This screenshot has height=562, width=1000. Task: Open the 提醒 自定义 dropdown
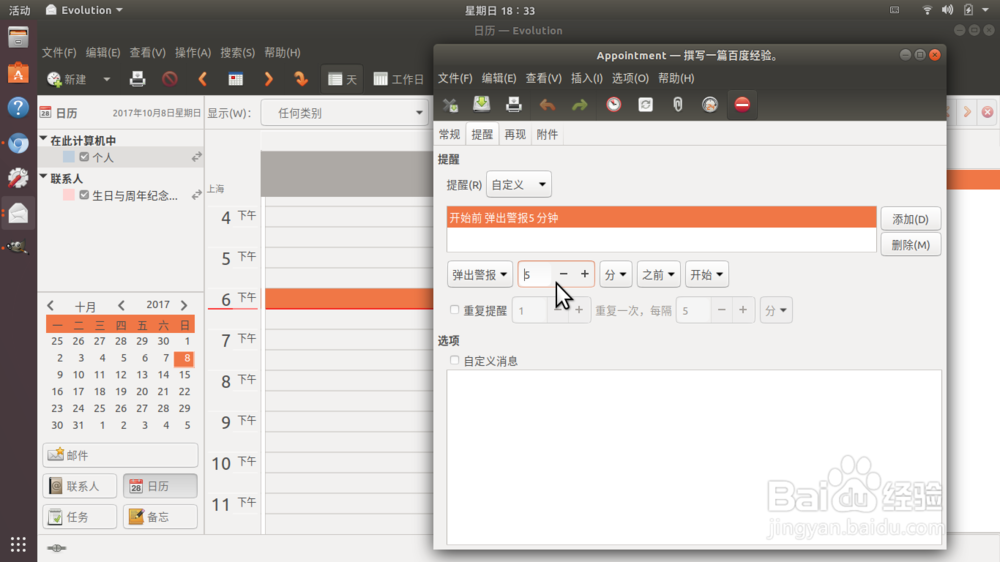coord(518,184)
